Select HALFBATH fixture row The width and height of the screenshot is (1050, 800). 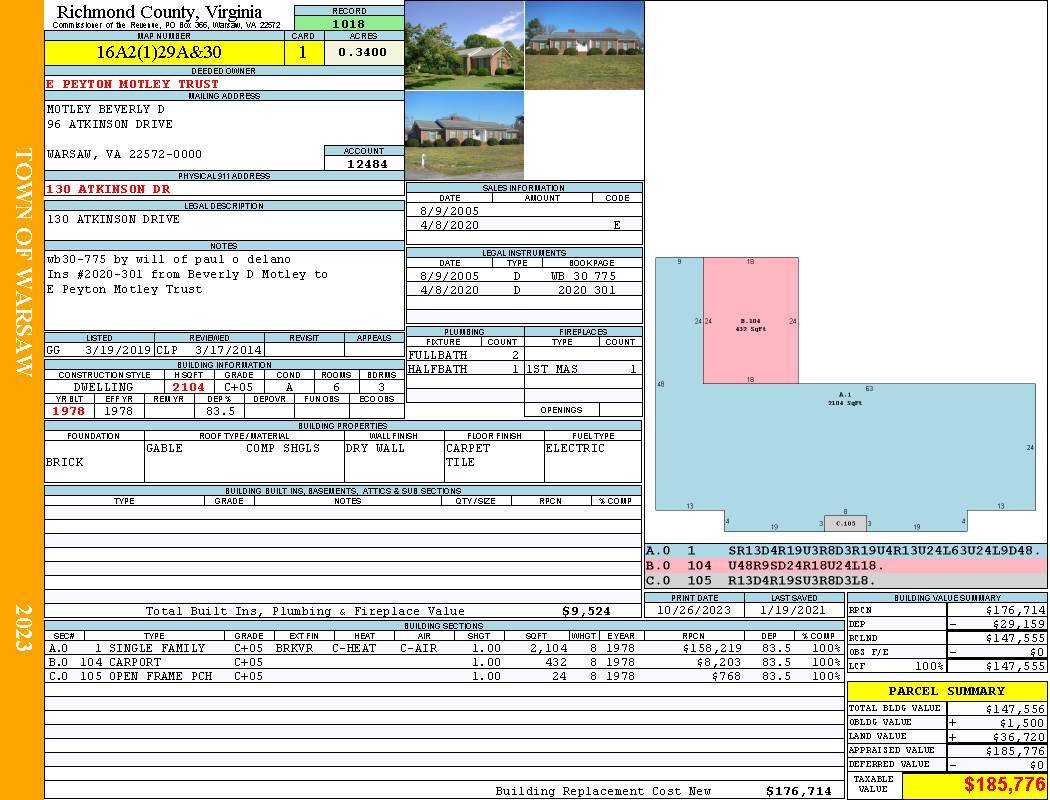(465, 369)
